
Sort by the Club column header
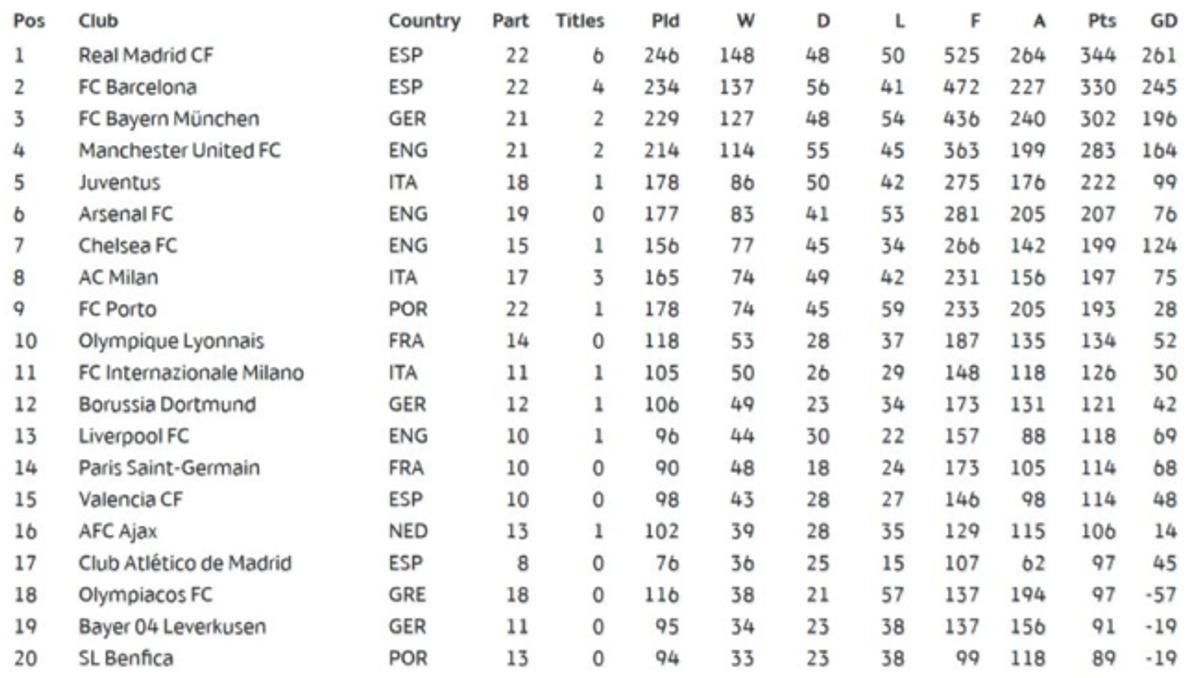98,21
